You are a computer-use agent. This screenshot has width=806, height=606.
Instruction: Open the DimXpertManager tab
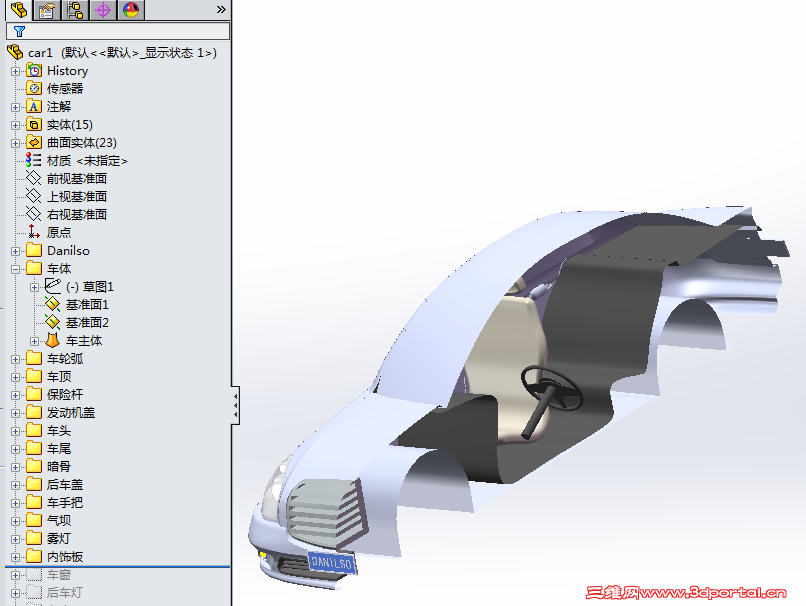click(x=103, y=10)
